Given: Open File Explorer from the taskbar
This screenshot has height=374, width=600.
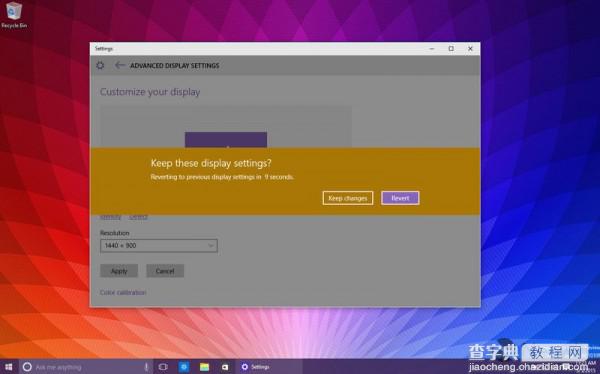Looking at the screenshot, I should tap(204, 367).
